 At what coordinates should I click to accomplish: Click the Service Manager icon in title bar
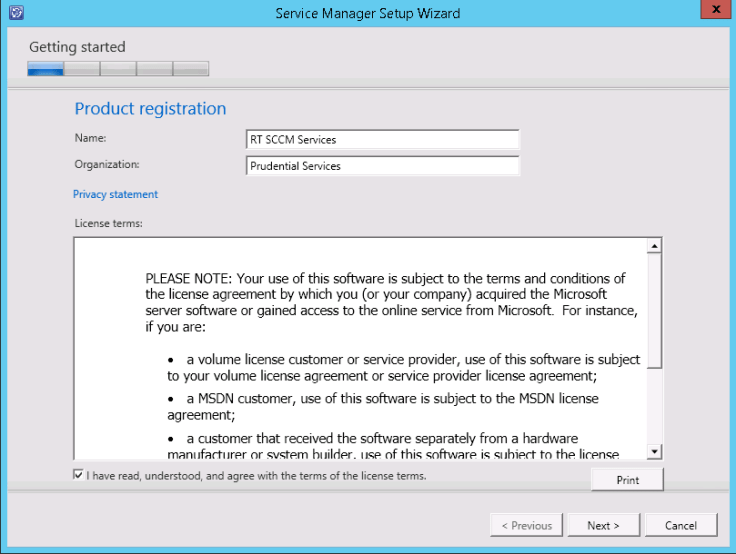coord(17,13)
